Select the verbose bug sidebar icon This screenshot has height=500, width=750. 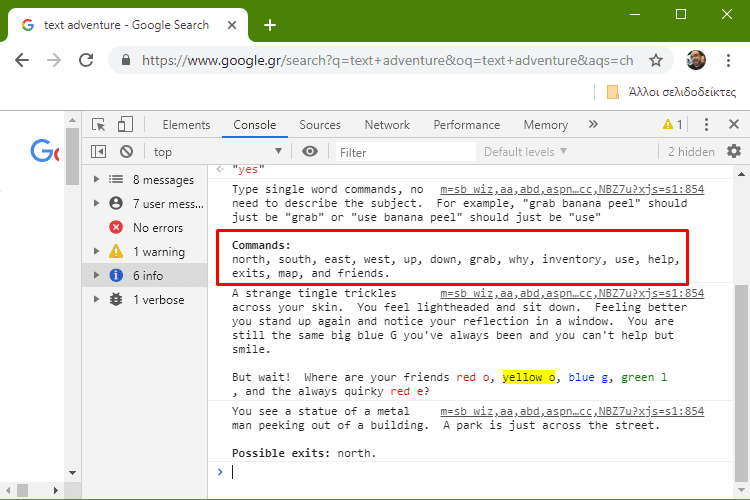[x=116, y=300]
